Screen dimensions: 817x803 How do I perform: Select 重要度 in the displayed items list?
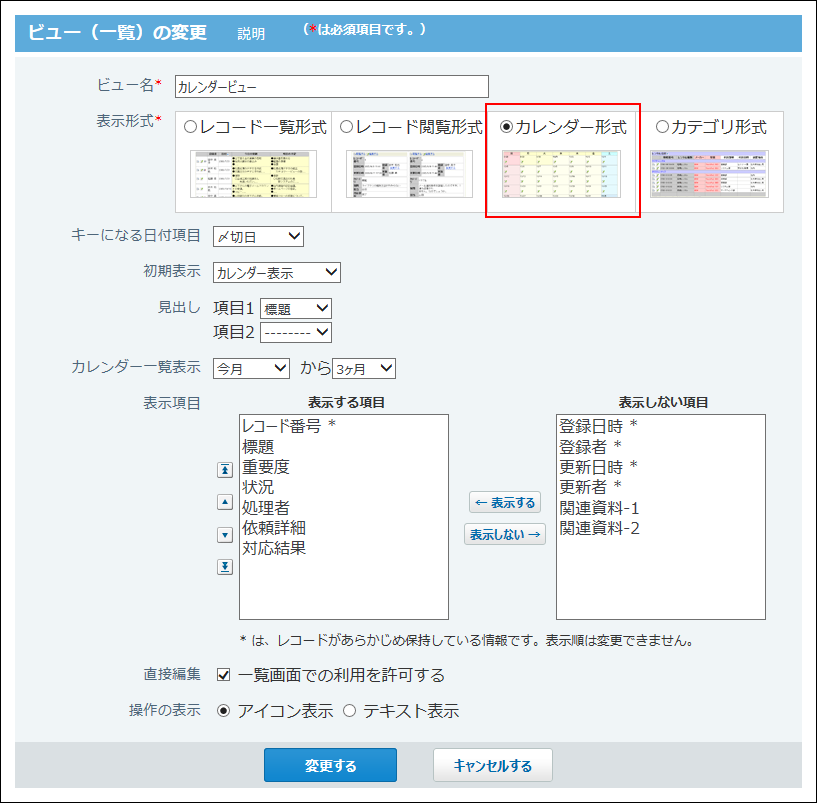click(266, 467)
